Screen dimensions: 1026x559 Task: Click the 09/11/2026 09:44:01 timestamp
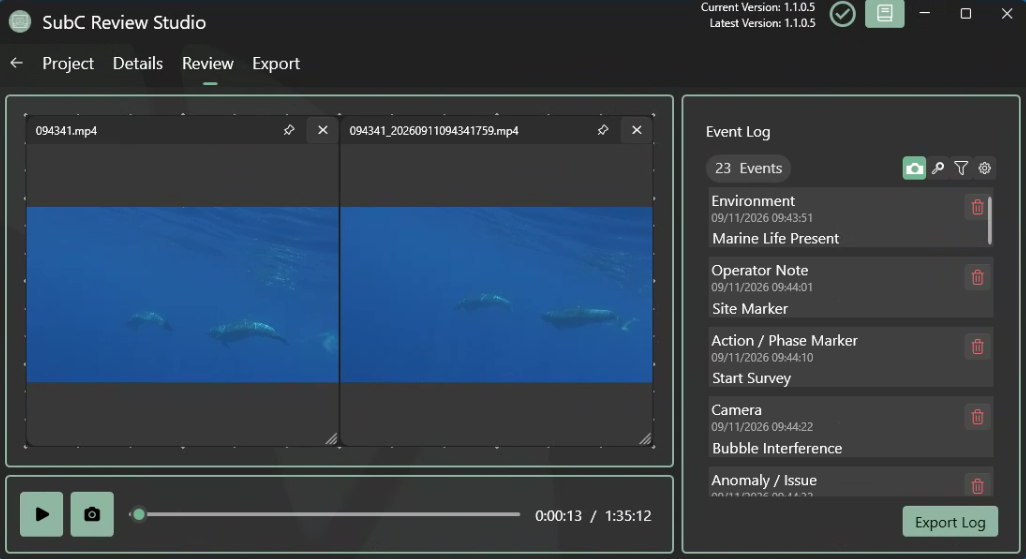coord(762,287)
